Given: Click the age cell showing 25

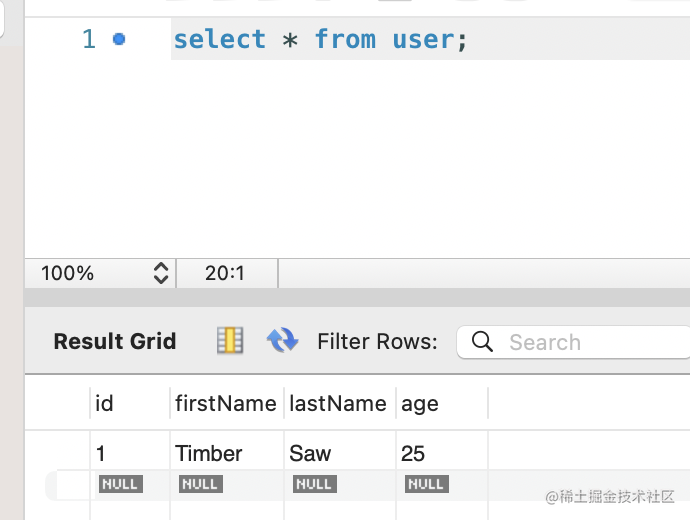Looking at the screenshot, I should (413, 453).
